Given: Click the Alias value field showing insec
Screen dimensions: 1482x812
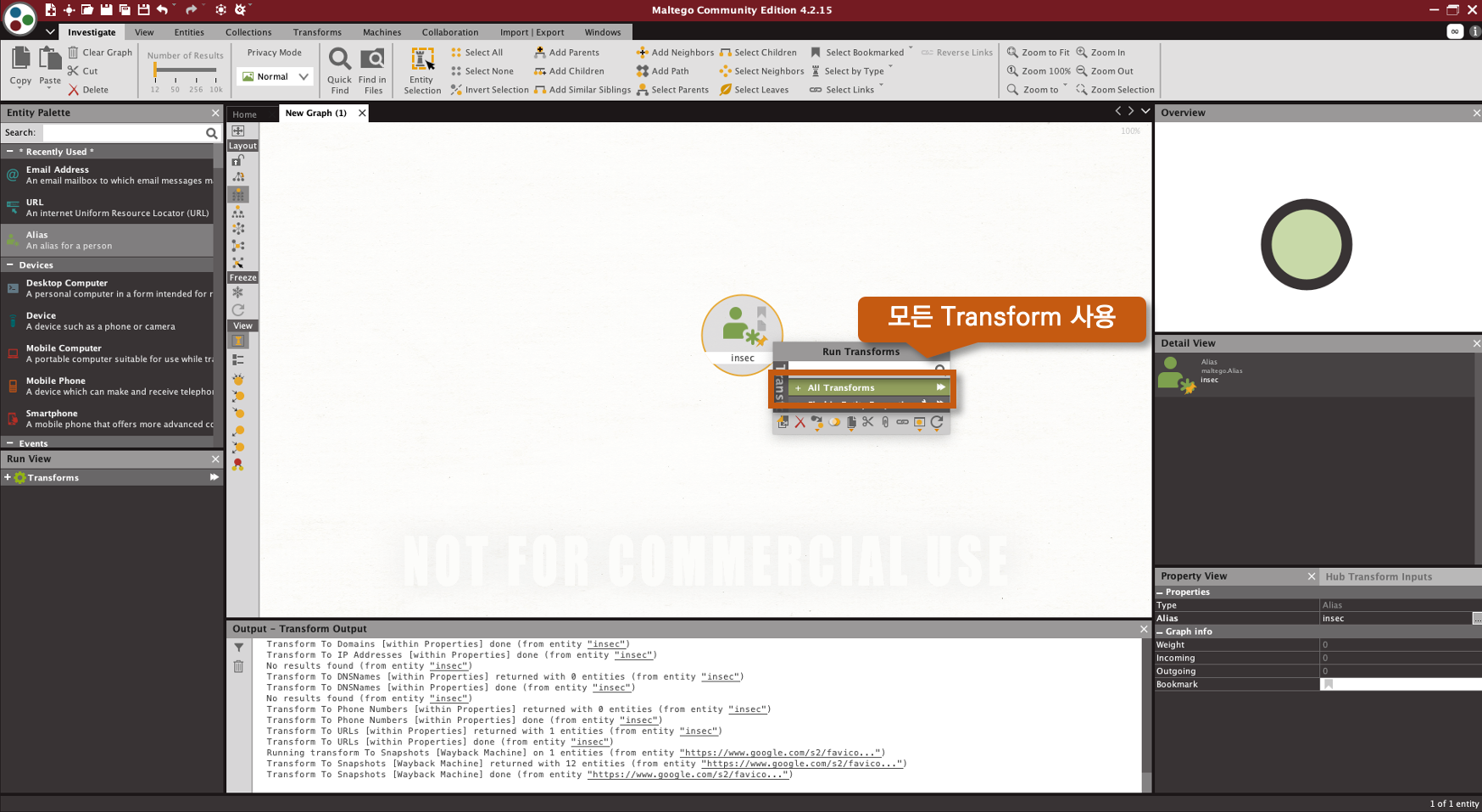Looking at the screenshot, I should 1396,619.
